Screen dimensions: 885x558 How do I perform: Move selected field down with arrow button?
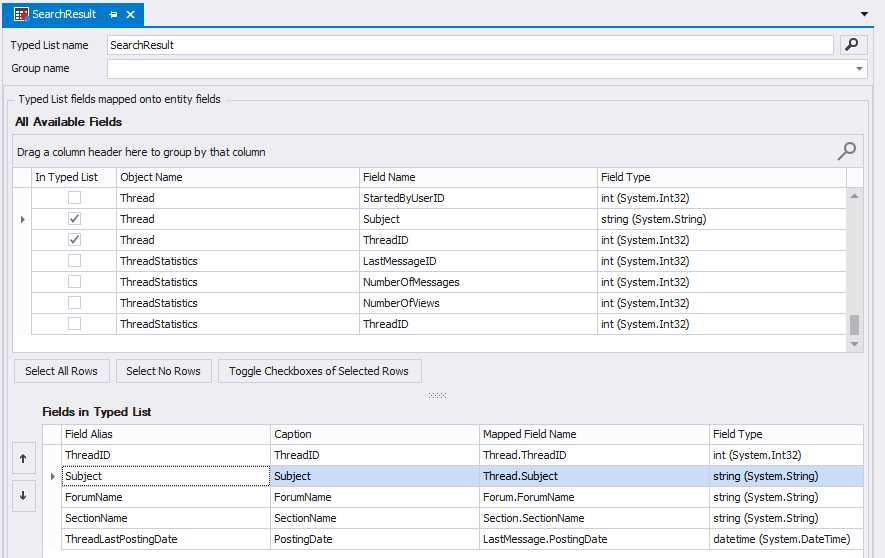(23, 496)
